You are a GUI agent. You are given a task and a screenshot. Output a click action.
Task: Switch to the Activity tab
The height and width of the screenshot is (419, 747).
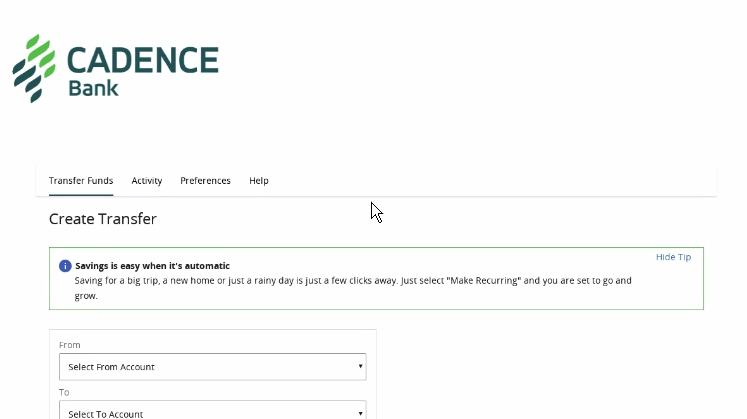pyautogui.click(x=147, y=181)
